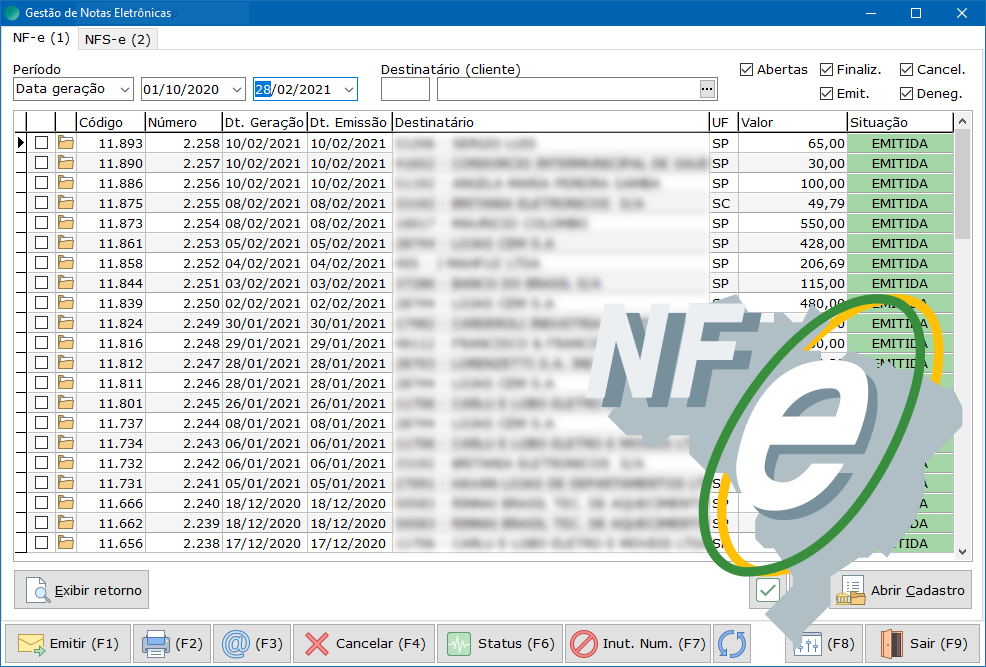Open the folder icon for código 11.812

tap(66, 363)
